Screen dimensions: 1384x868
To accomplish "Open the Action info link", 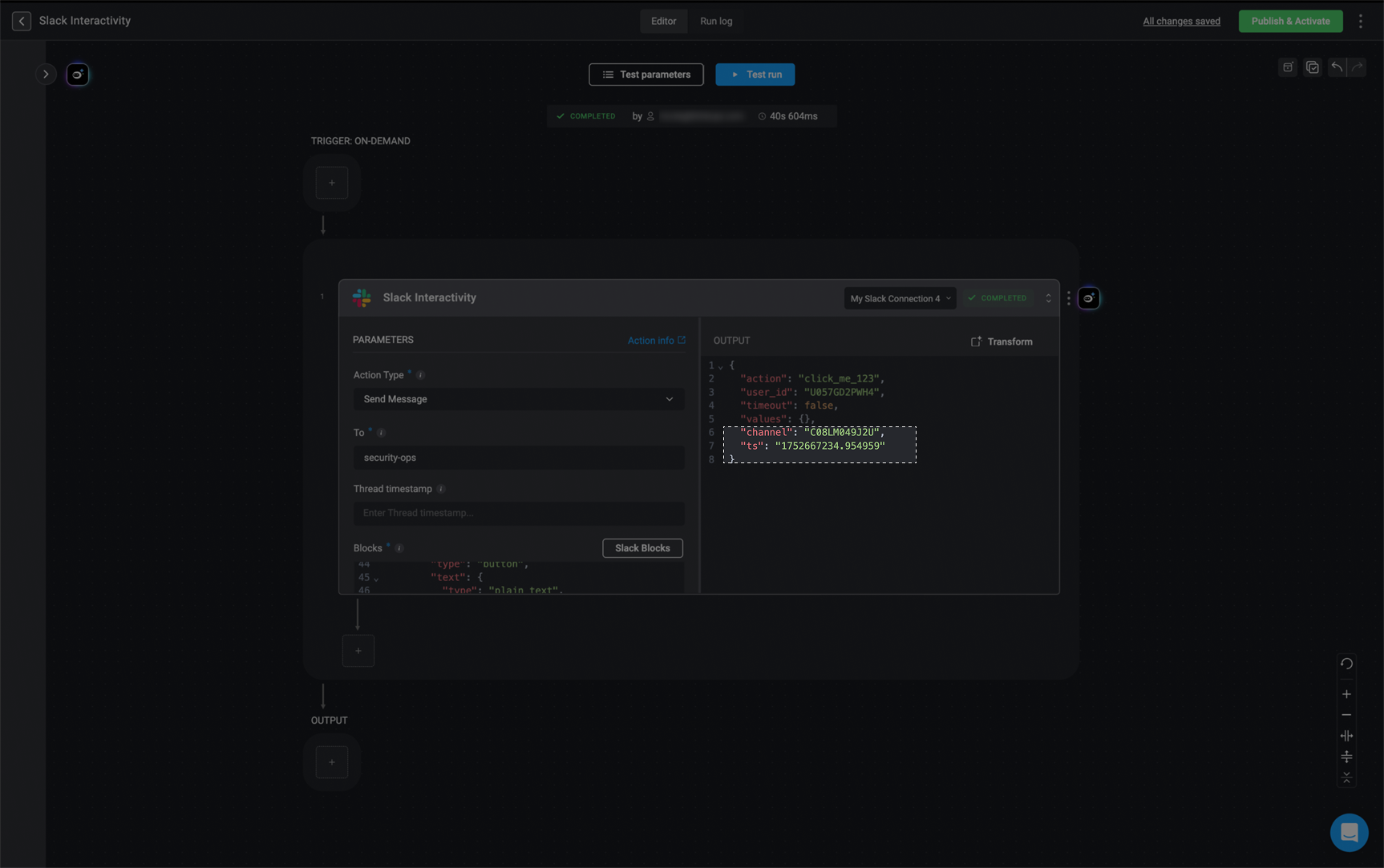I will (657, 341).
